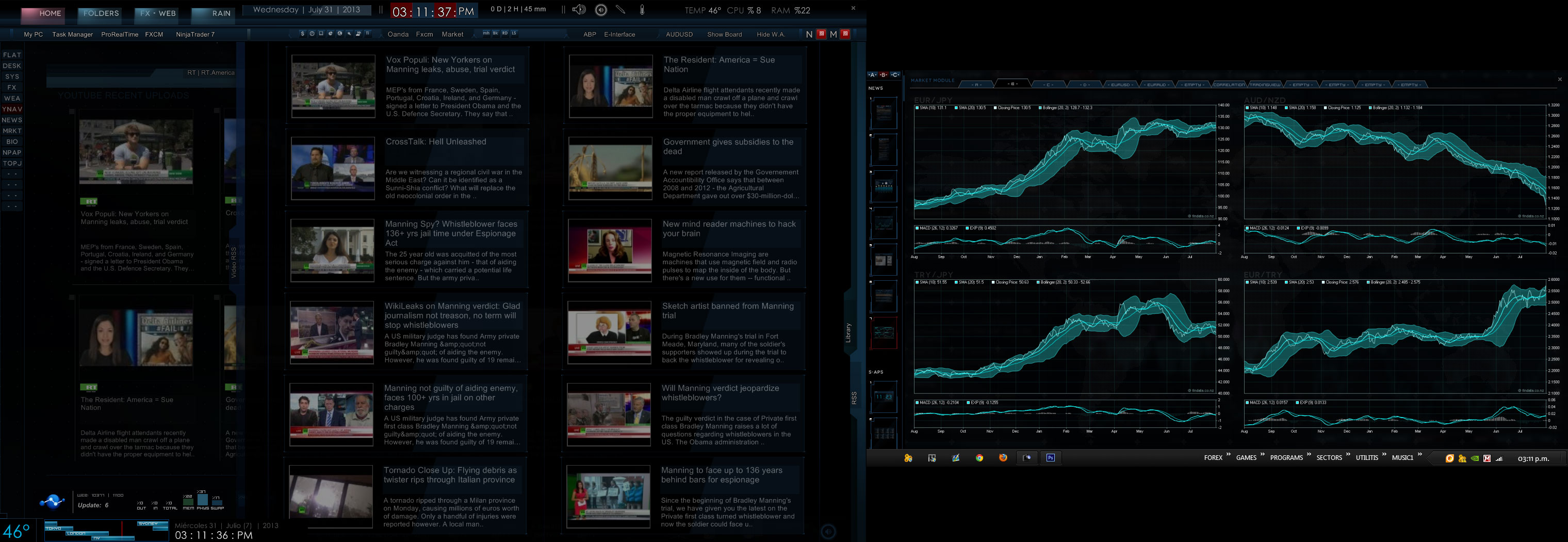Select YNAV in the left sidebar
The width and height of the screenshot is (1568, 542).
click(11, 109)
